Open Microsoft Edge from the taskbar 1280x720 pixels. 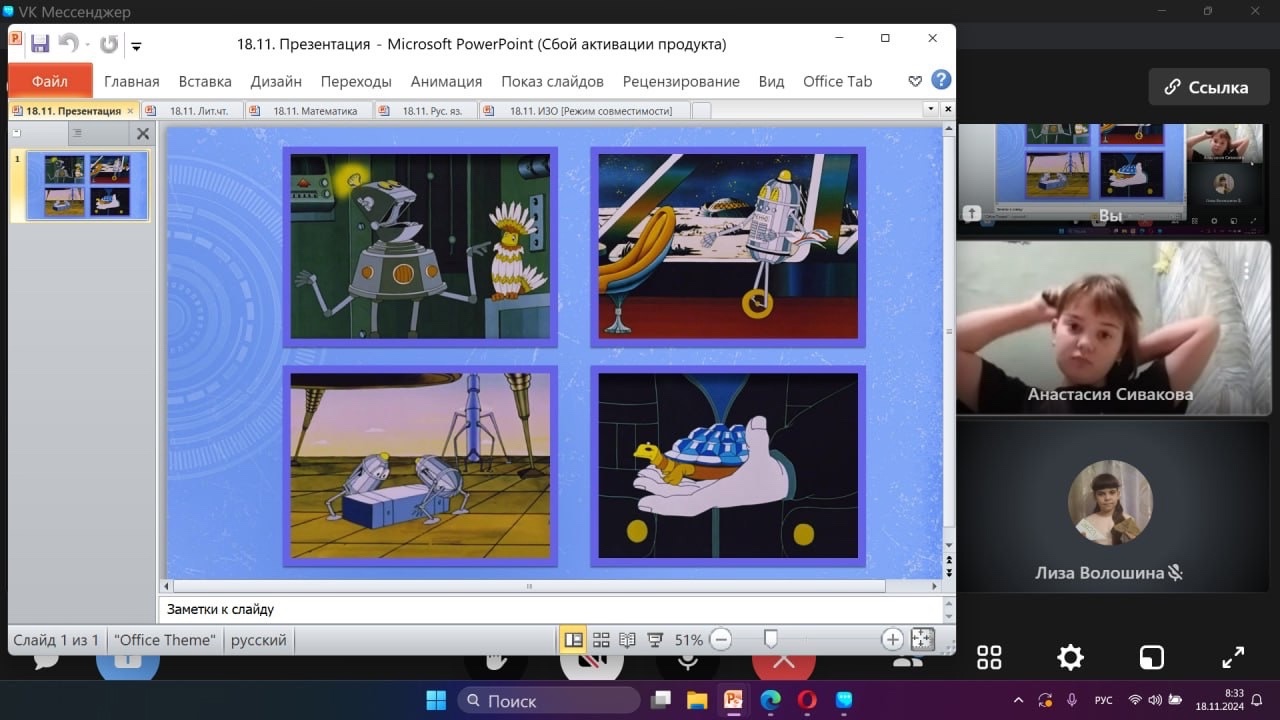[770, 700]
